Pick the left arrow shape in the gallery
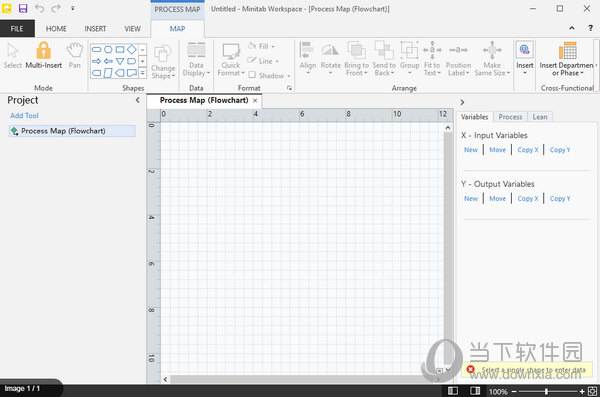 pyautogui.click(x=108, y=61)
